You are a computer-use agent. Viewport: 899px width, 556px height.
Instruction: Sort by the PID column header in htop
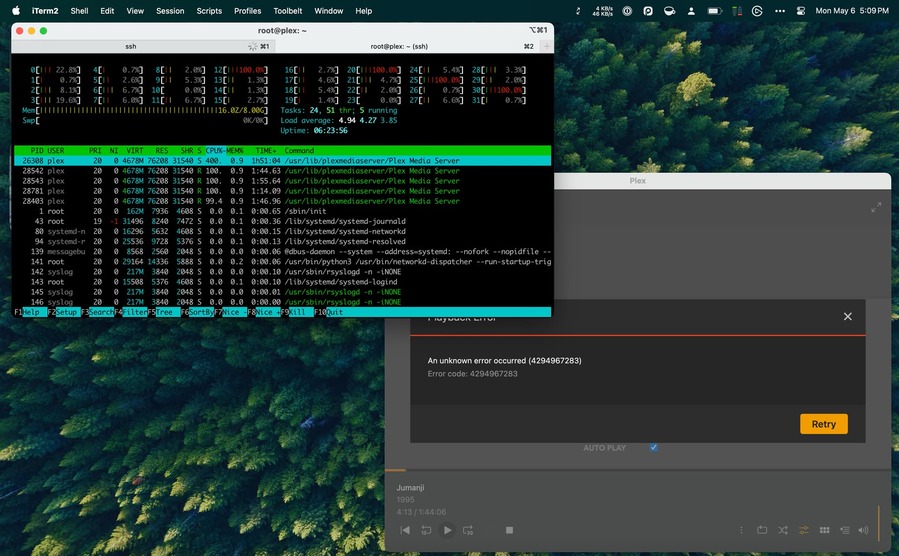tap(37, 151)
